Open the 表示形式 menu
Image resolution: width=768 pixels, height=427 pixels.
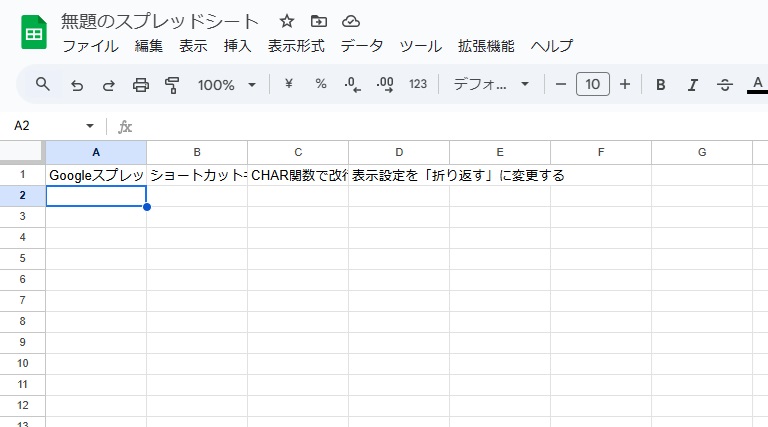click(296, 46)
